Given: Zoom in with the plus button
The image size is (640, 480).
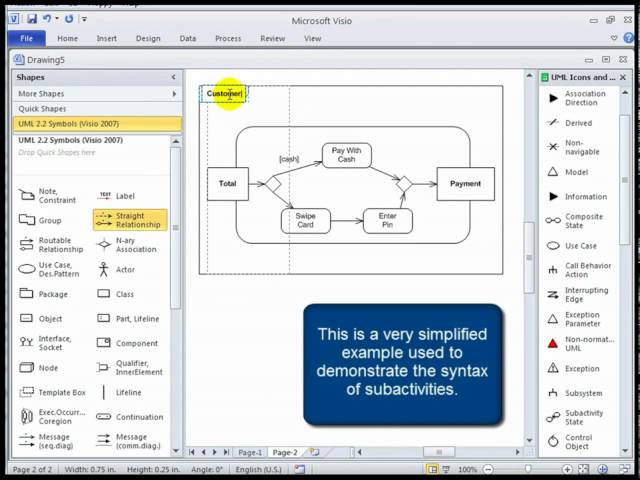Looking at the screenshot, I should pos(567,469).
